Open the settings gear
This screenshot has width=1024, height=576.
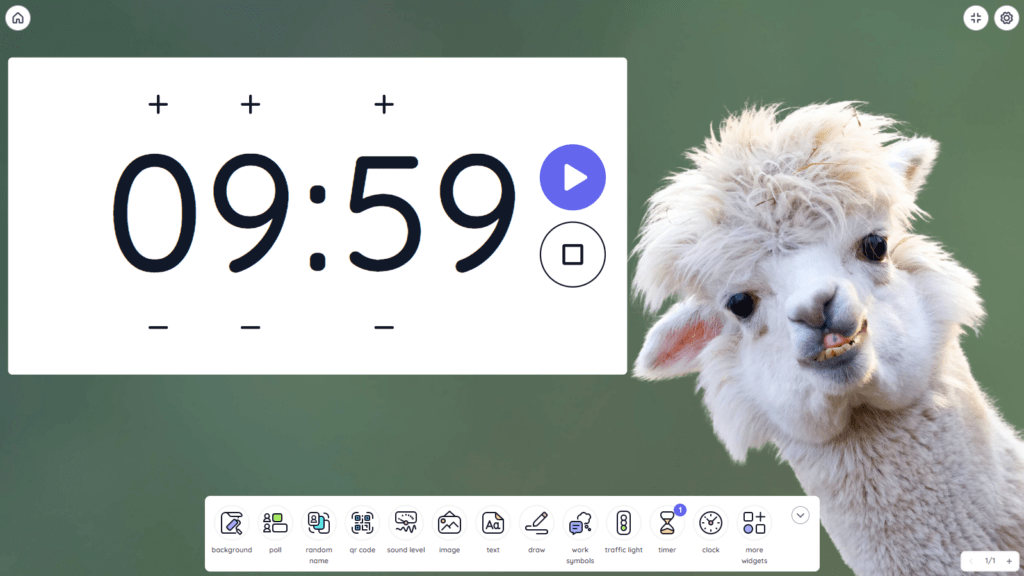[1007, 17]
